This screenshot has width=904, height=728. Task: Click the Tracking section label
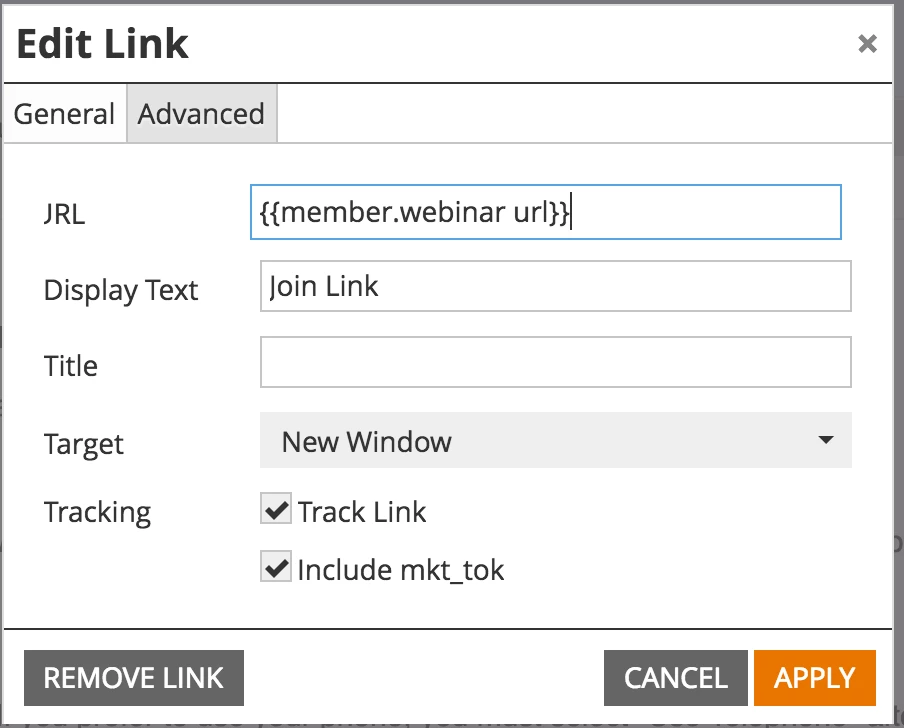(x=97, y=512)
